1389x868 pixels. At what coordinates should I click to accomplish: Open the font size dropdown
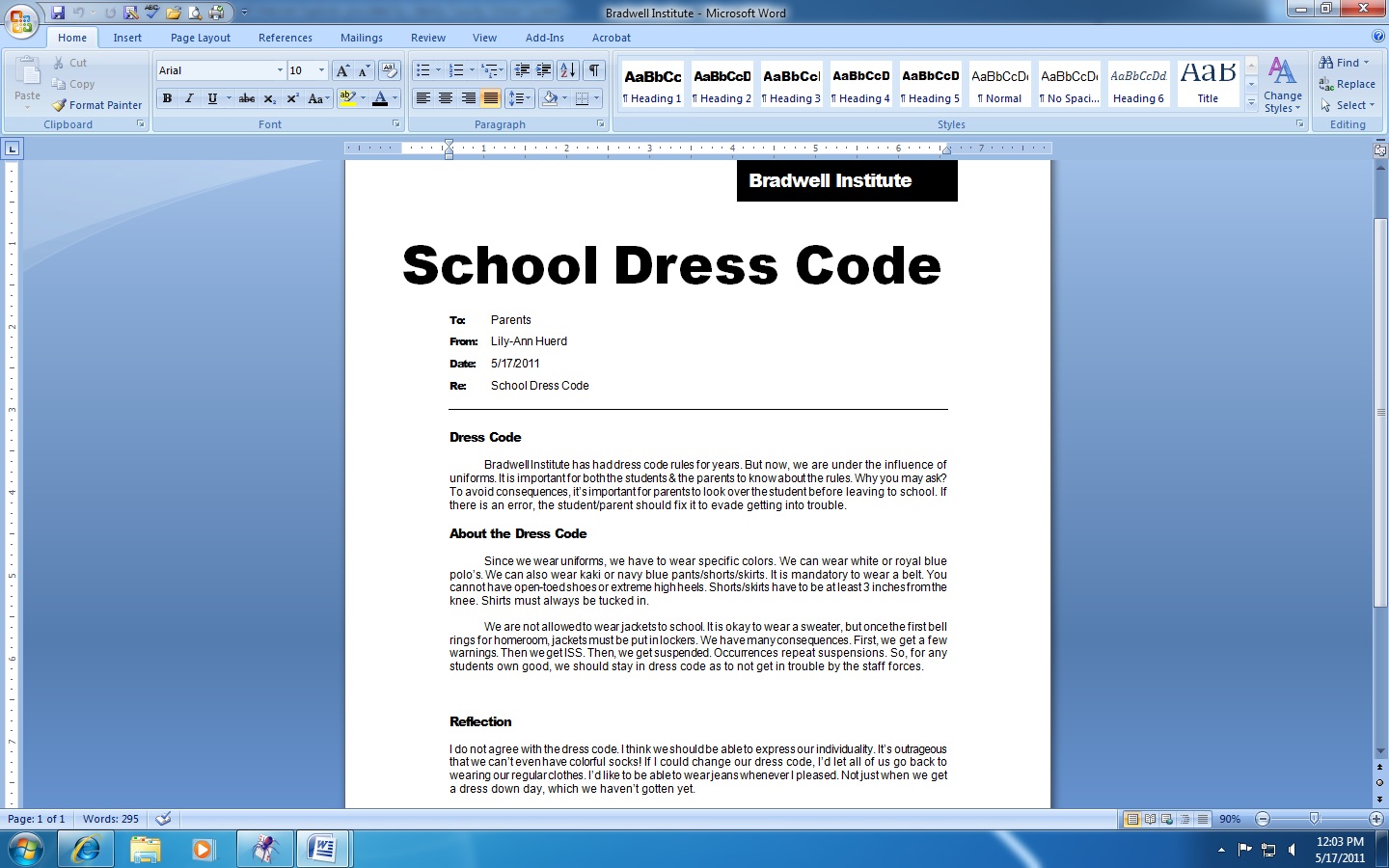pyautogui.click(x=318, y=69)
